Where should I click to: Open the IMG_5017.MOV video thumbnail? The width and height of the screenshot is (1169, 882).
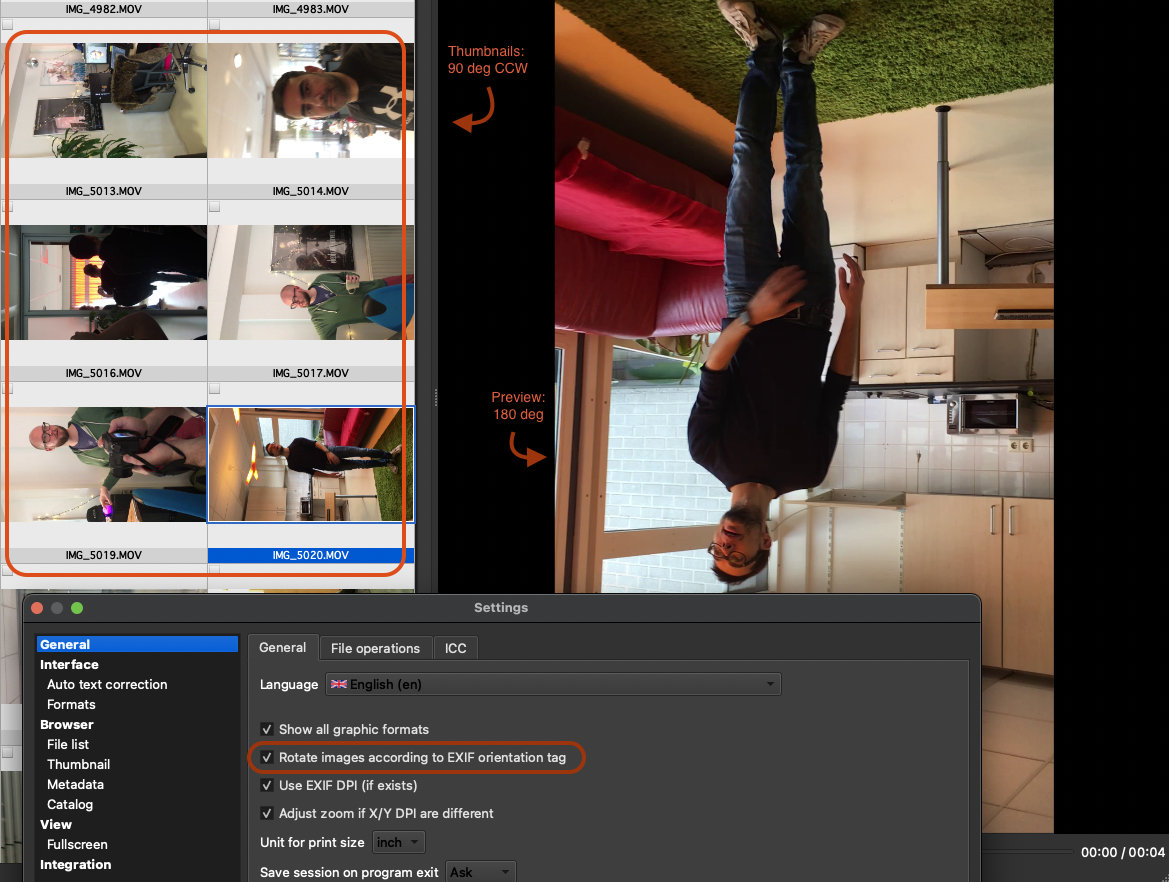pyautogui.click(x=310, y=282)
